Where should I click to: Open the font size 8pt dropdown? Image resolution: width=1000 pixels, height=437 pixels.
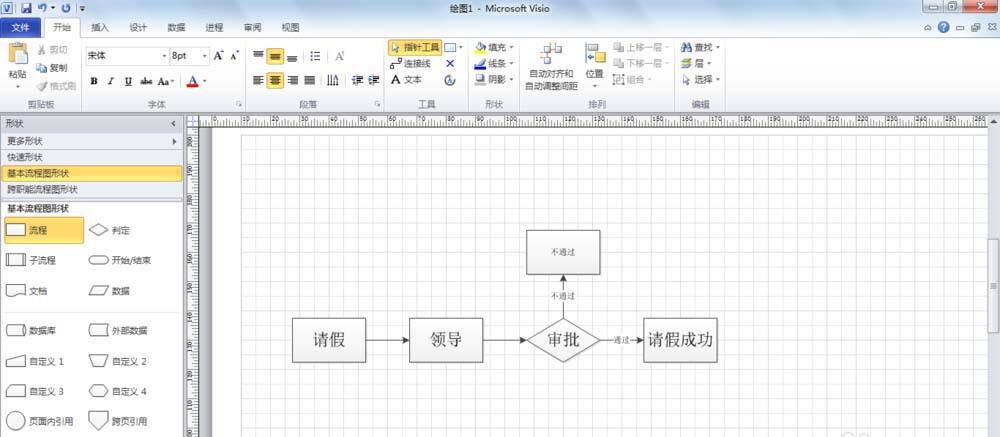coord(205,56)
